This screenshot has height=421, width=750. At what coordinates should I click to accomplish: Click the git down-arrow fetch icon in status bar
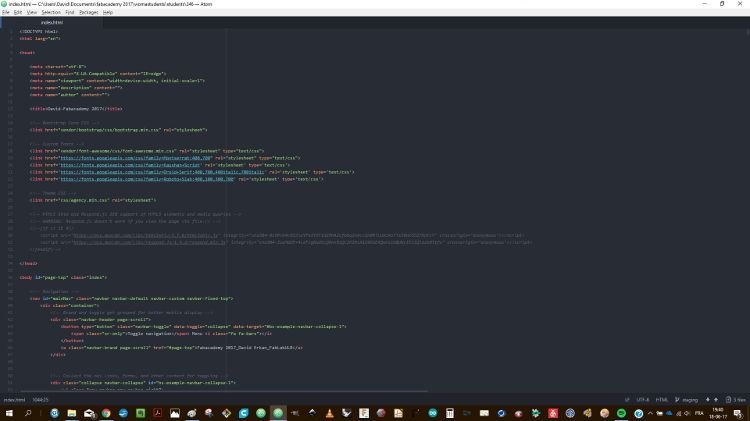pos(707,400)
